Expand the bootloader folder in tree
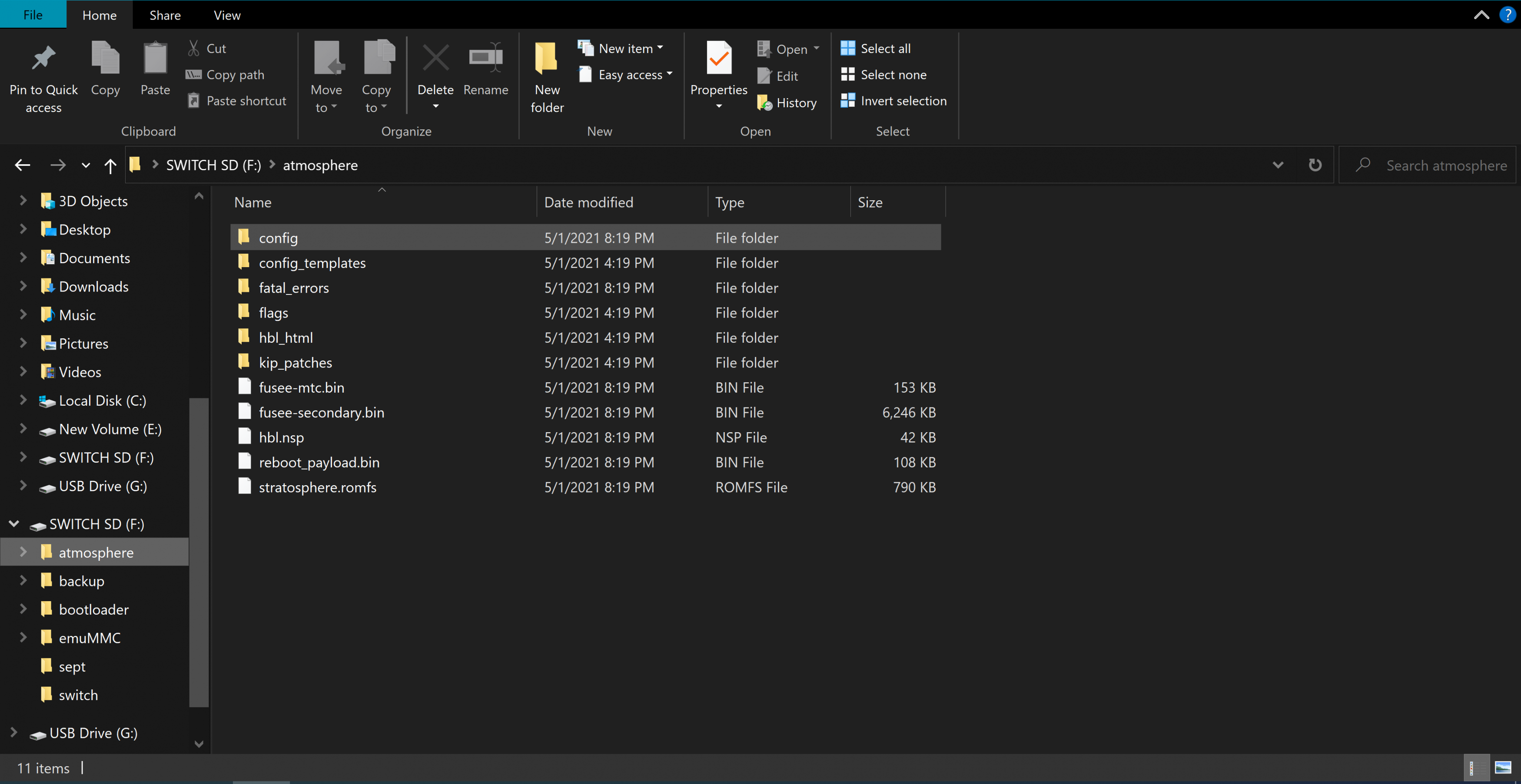This screenshot has height=784, width=1521. [23, 609]
